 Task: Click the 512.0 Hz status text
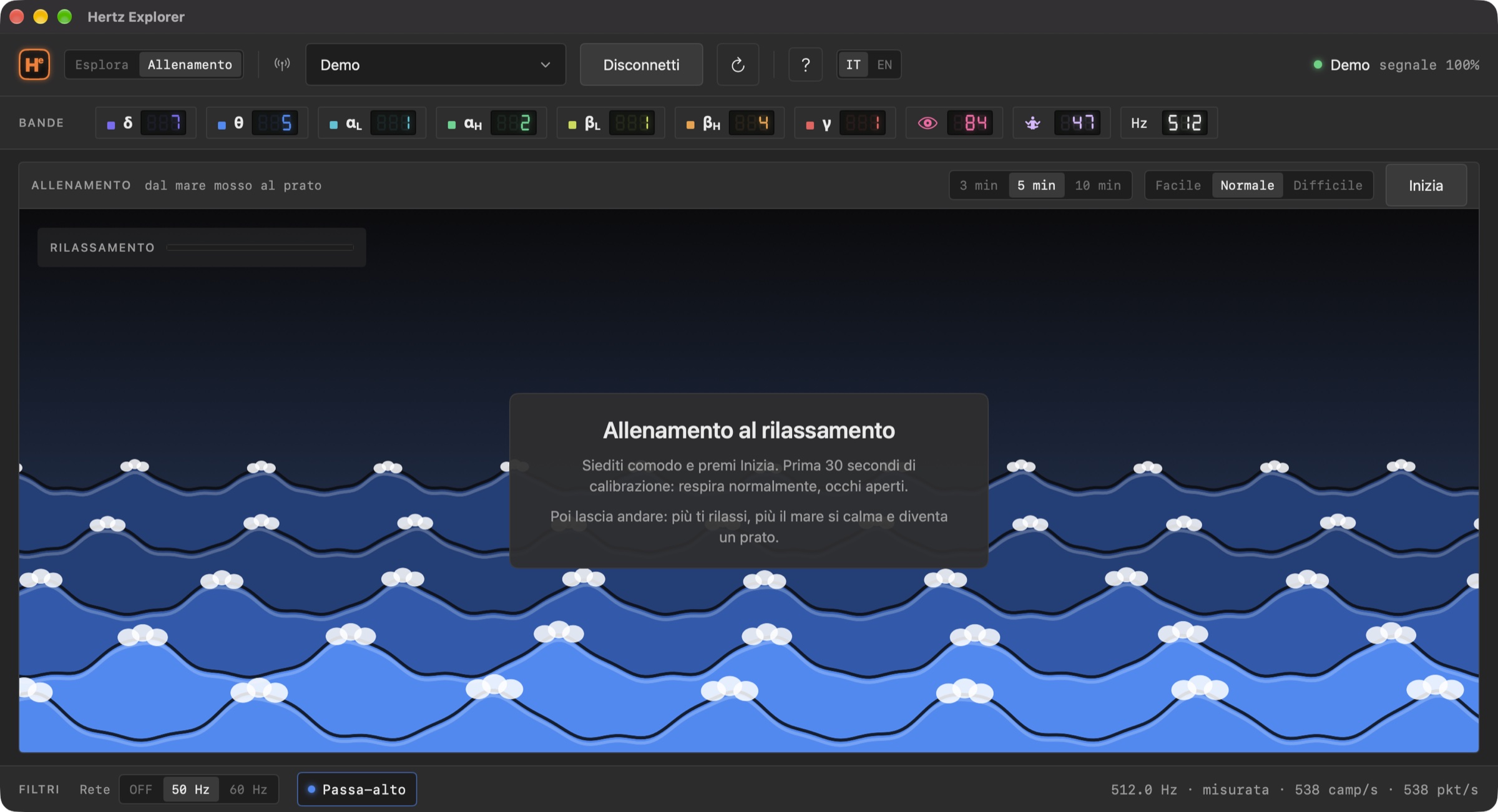[x=1143, y=790]
